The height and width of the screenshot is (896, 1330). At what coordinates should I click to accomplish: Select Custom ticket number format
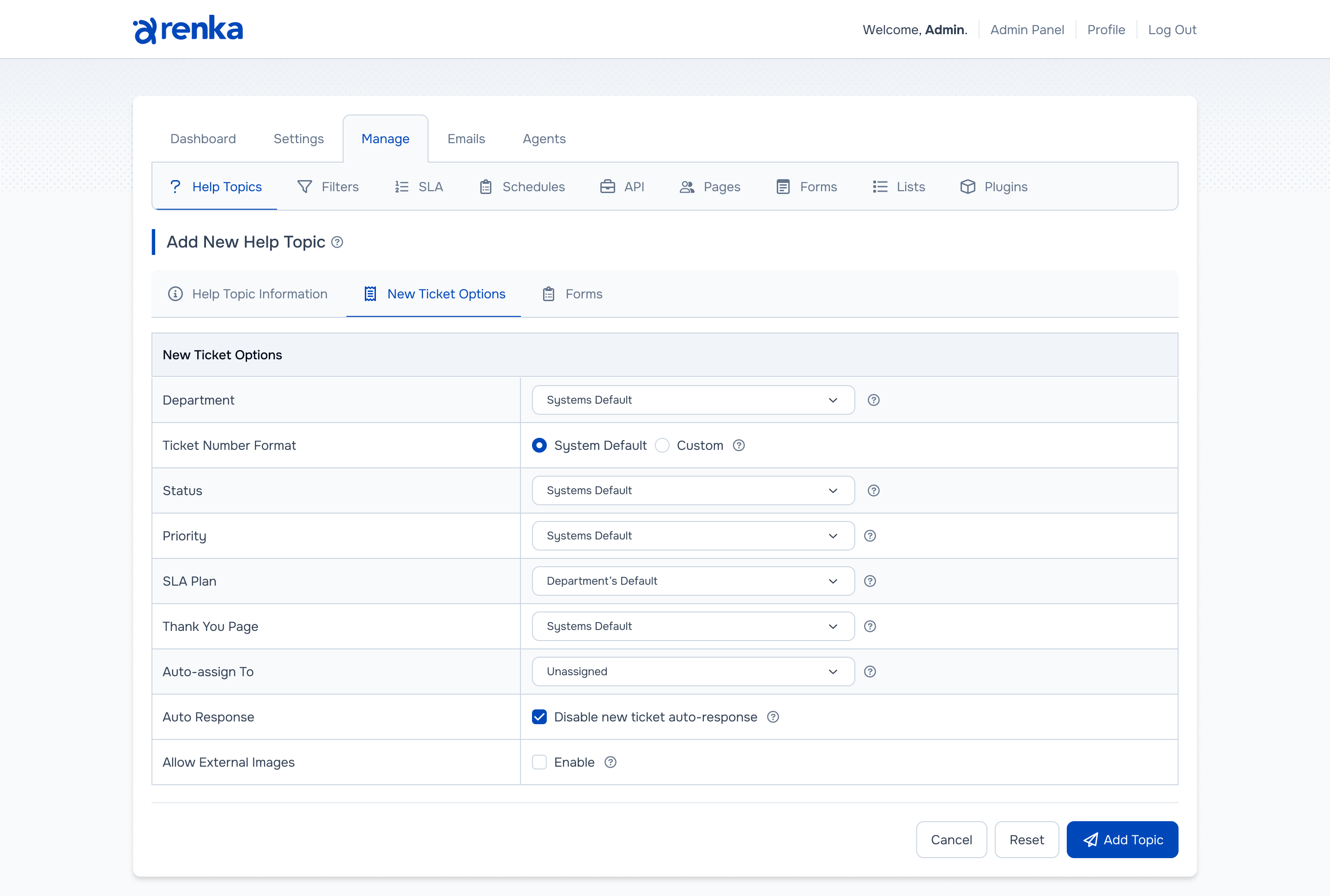point(662,445)
